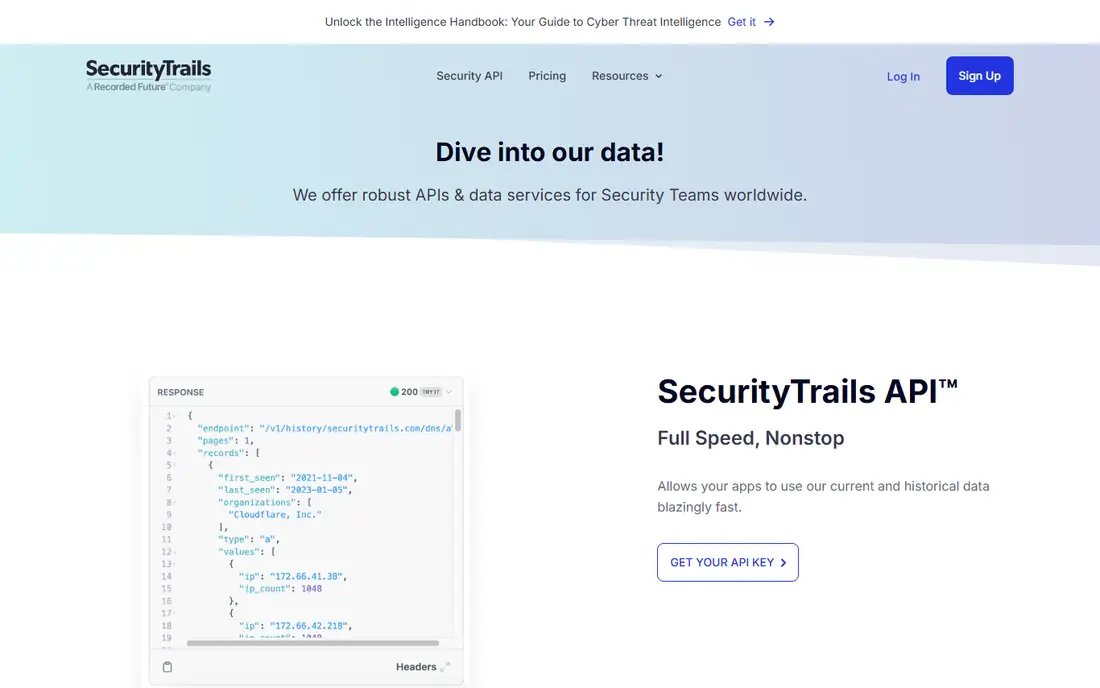The image size is (1100, 688).
Task: Collapse the "values" array at line 12
Action: tap(175, 552)
